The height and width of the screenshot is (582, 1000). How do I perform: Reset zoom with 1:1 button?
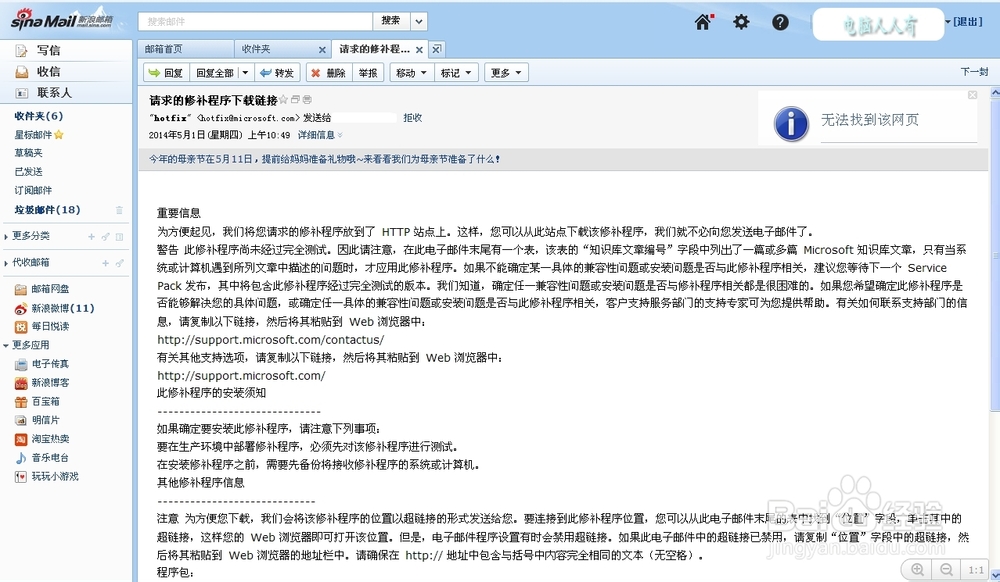[x=976, y=569]
